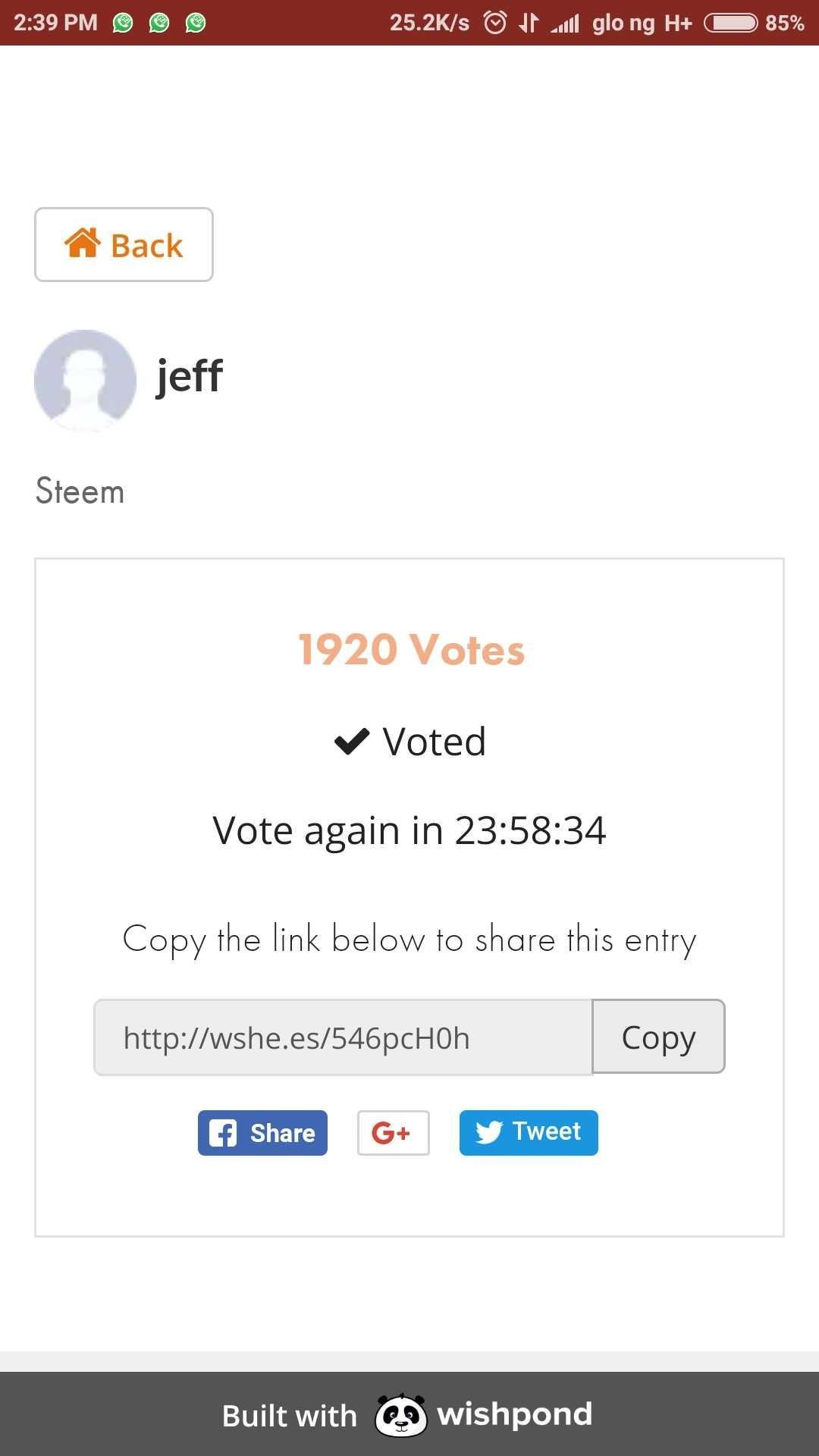Copy the entry share link
The width and height of the screenshot is (819, 1456).
coord(658,1037)
